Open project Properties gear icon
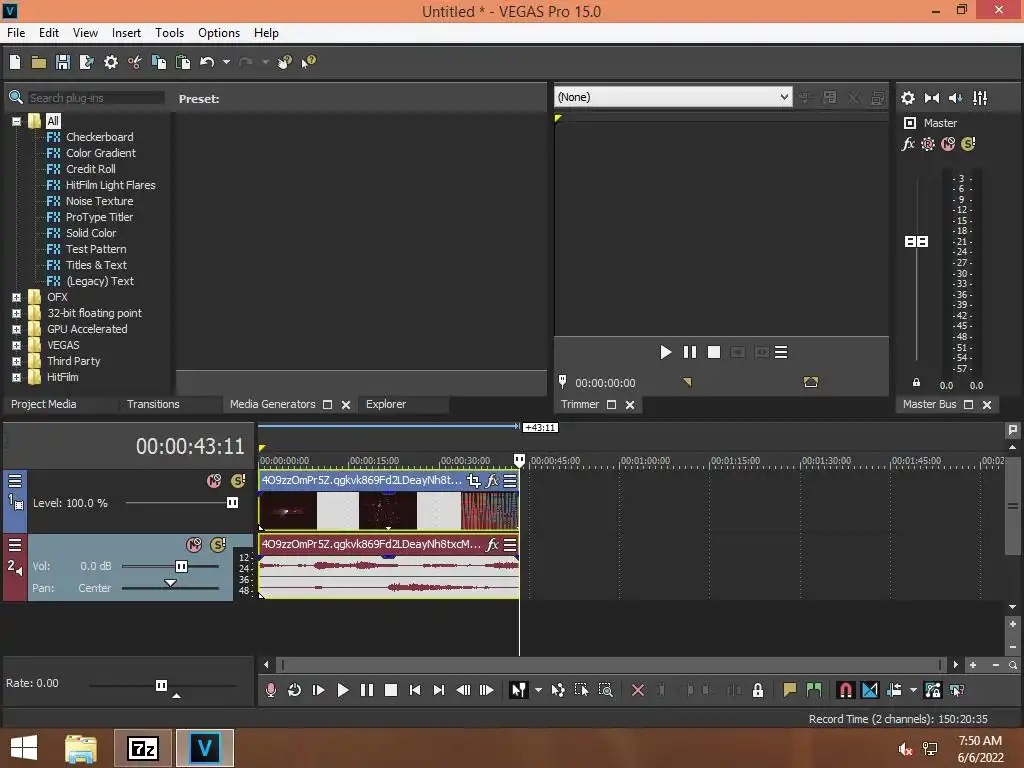 (x=111, y=62)
